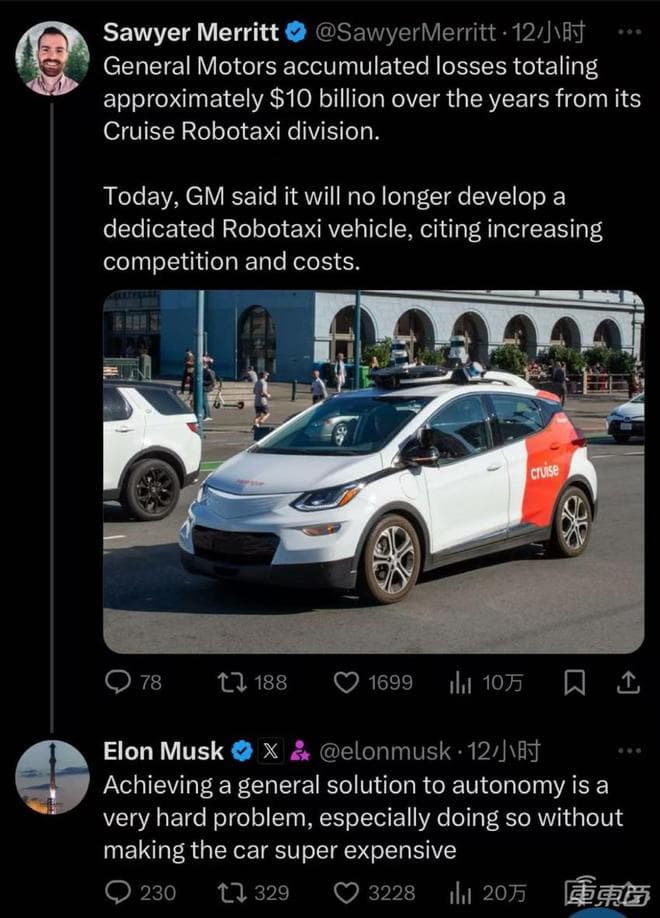Viewport: 660px width, 918px height.
Task: Open more options for Elon Musk's reply
Action: point(629,750)
